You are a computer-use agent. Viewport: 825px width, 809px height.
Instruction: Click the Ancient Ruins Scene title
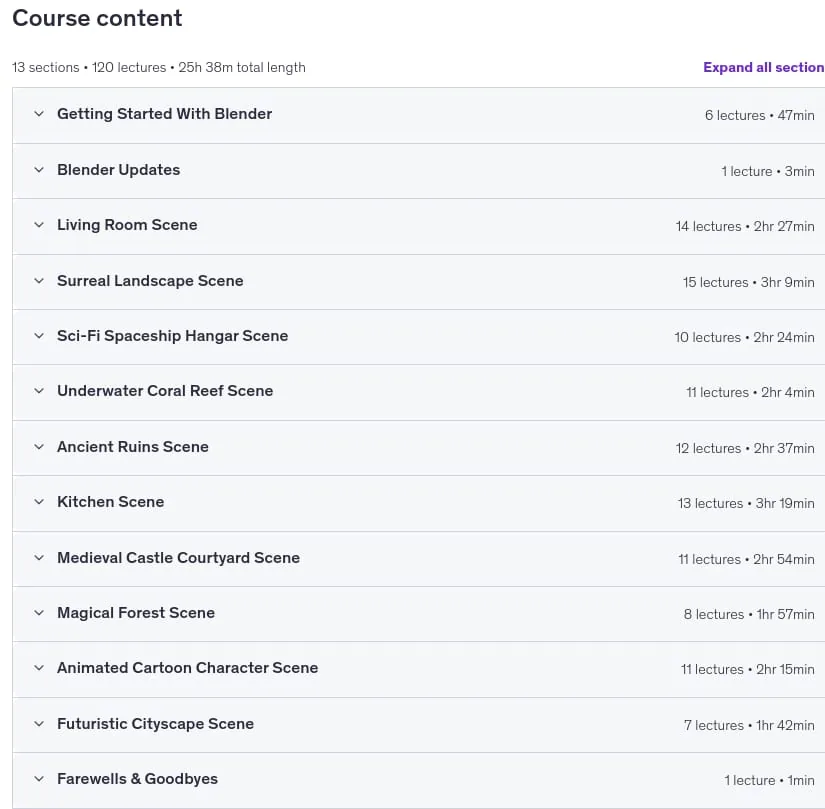click(x=133, y=447)
